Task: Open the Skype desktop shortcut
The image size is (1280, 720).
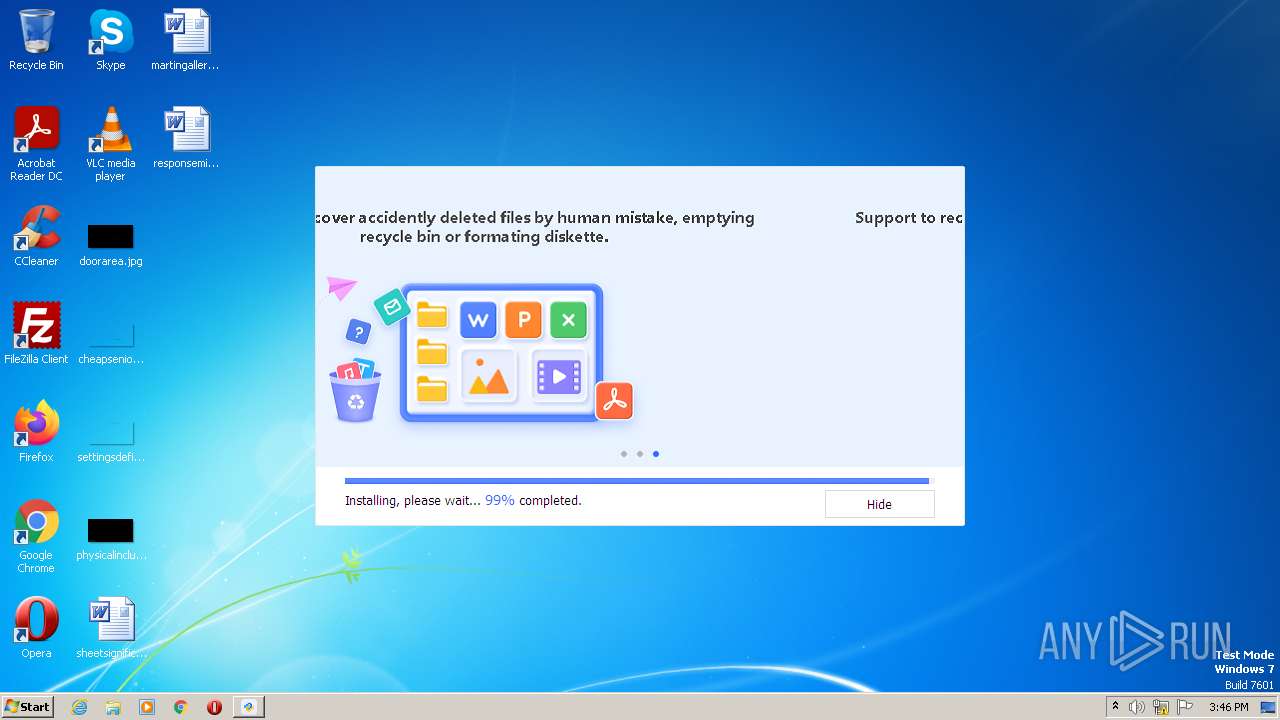Action: click(110, 40)
